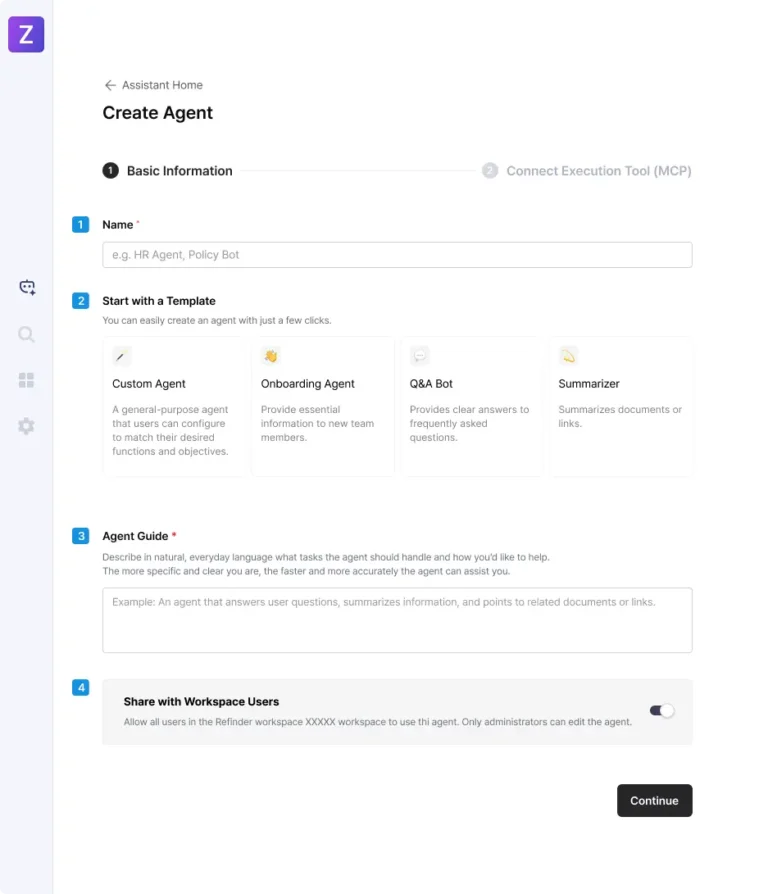Screen dimensions: 768x894
Task: Click the Agent Guide label
Action: click(135, 536)
